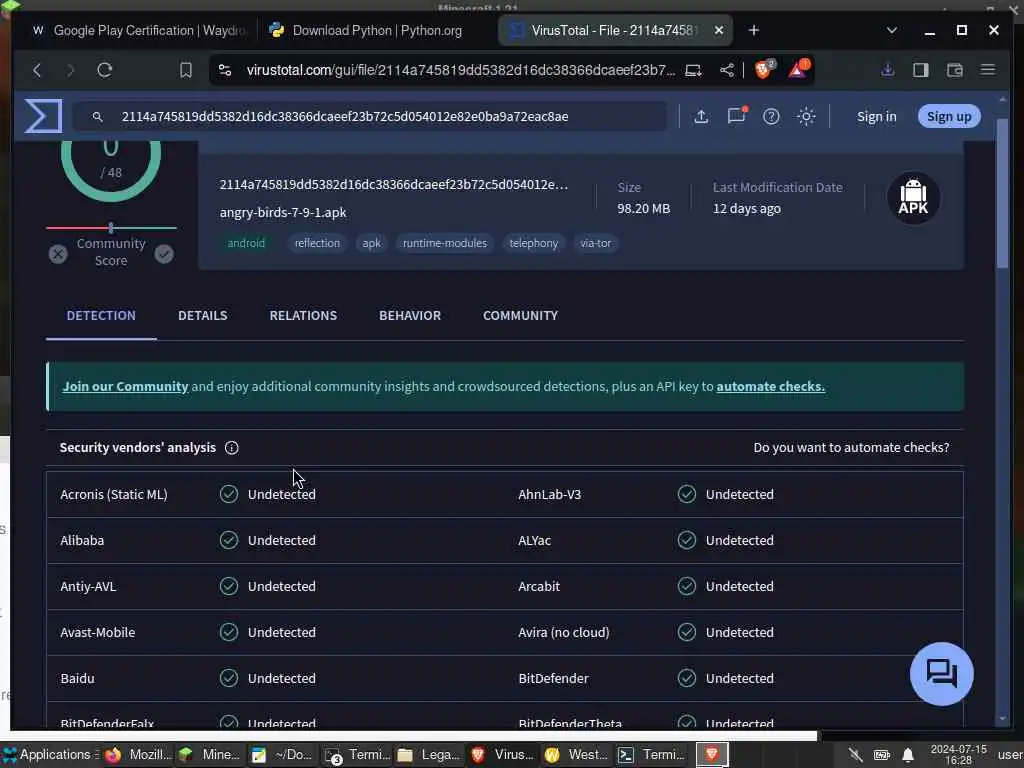
Task: Open the help question mark icon
Action: [771, 116]
